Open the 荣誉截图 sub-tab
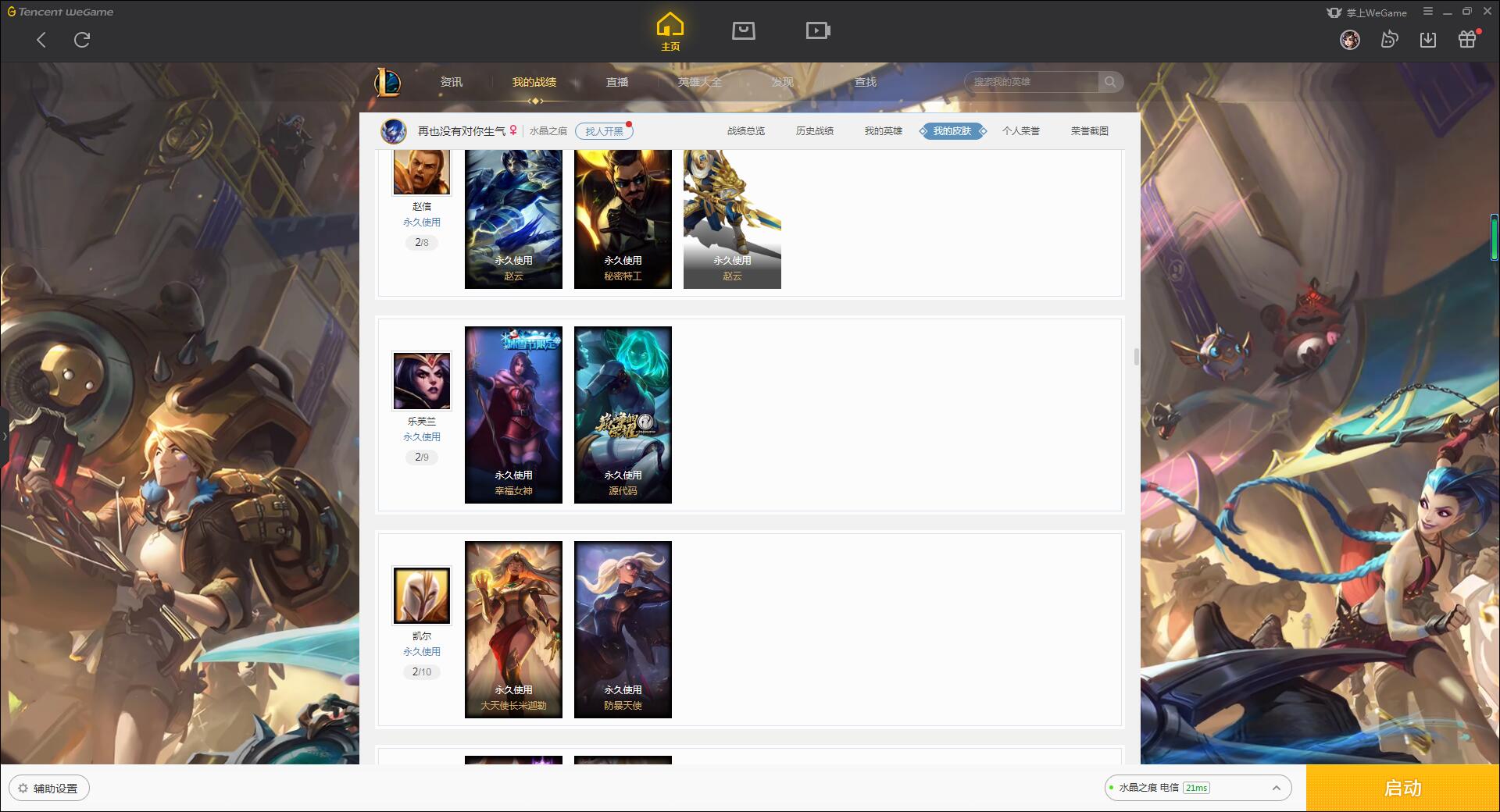1500x812 pixels. [1090, 131]
